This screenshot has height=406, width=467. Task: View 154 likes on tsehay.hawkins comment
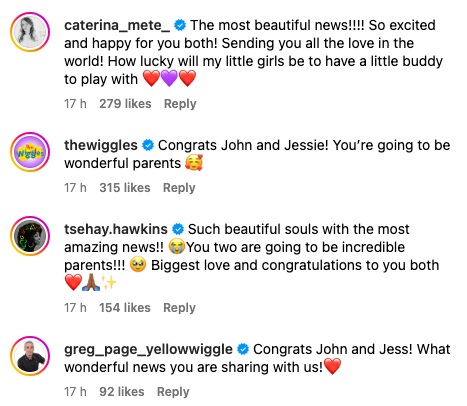tap(125, 308)
